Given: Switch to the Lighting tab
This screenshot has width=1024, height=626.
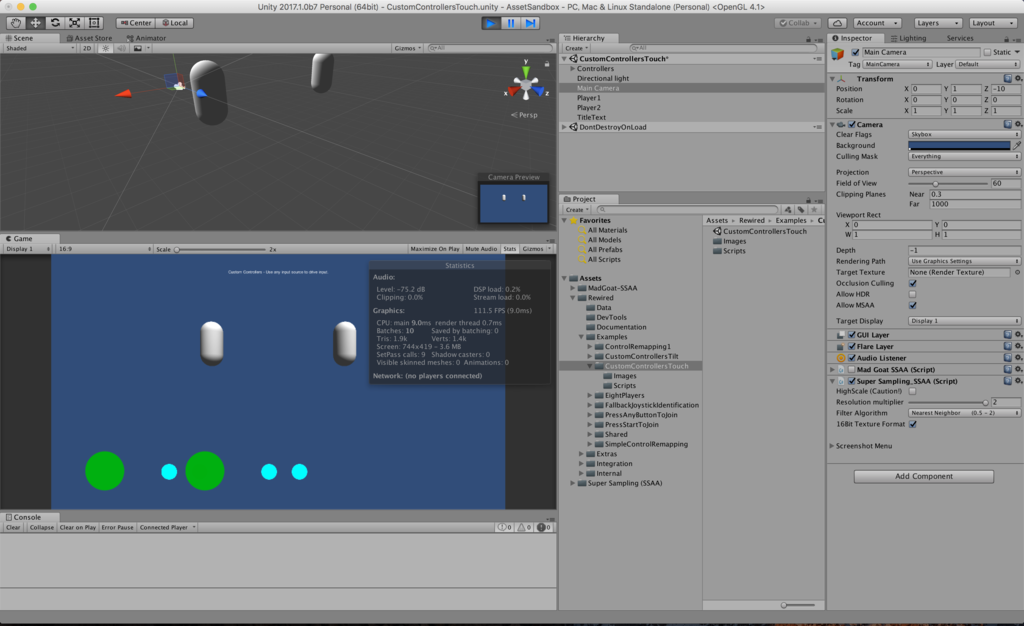Looking at the screenshot, I should 908,38.
